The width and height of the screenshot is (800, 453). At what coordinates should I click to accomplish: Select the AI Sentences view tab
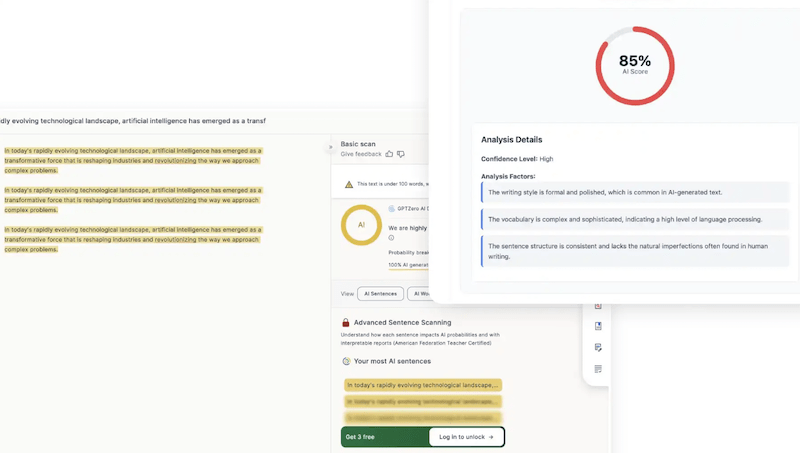(380, 294)
